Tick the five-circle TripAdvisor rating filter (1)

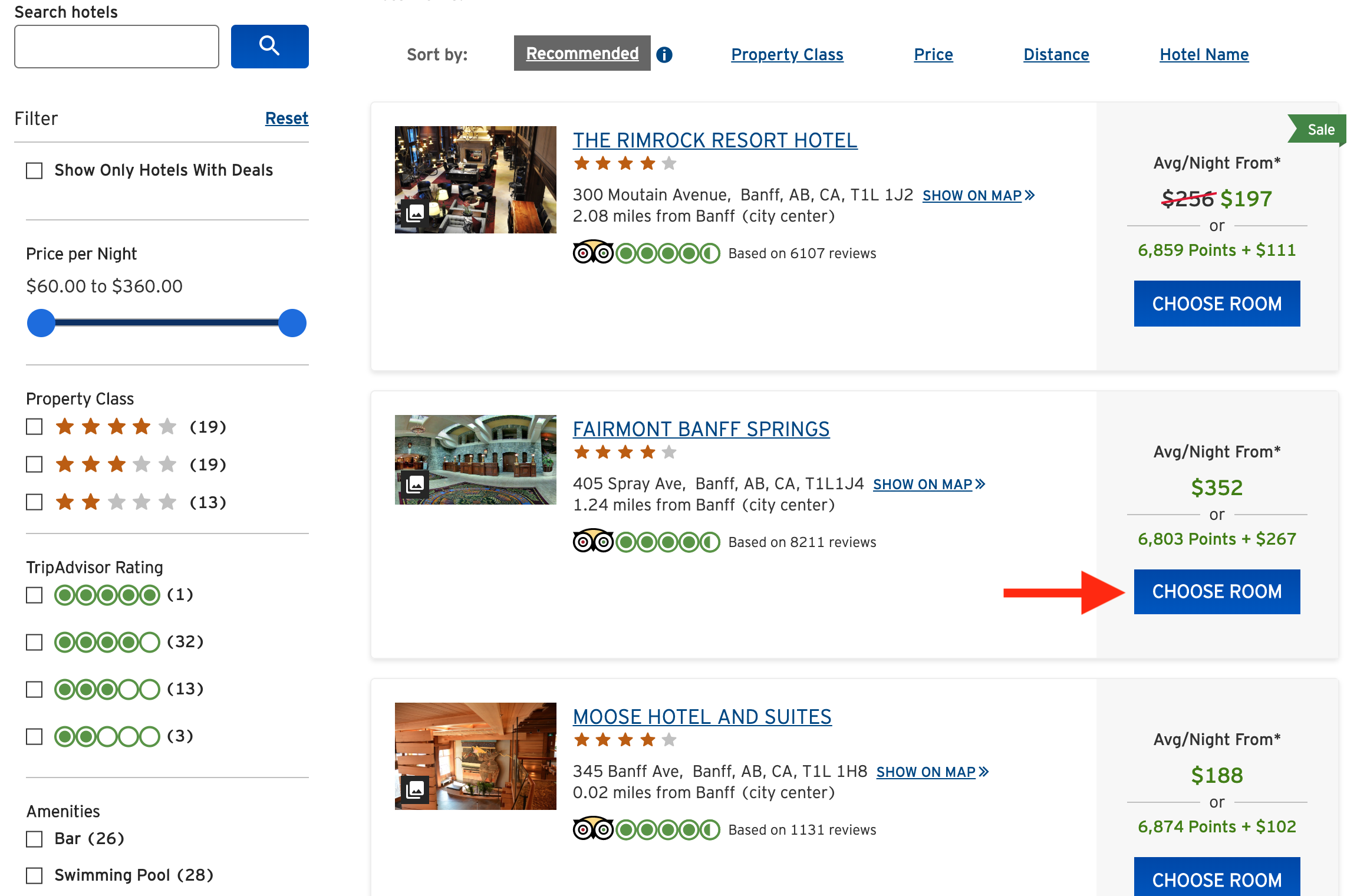(x=34, y=595)
